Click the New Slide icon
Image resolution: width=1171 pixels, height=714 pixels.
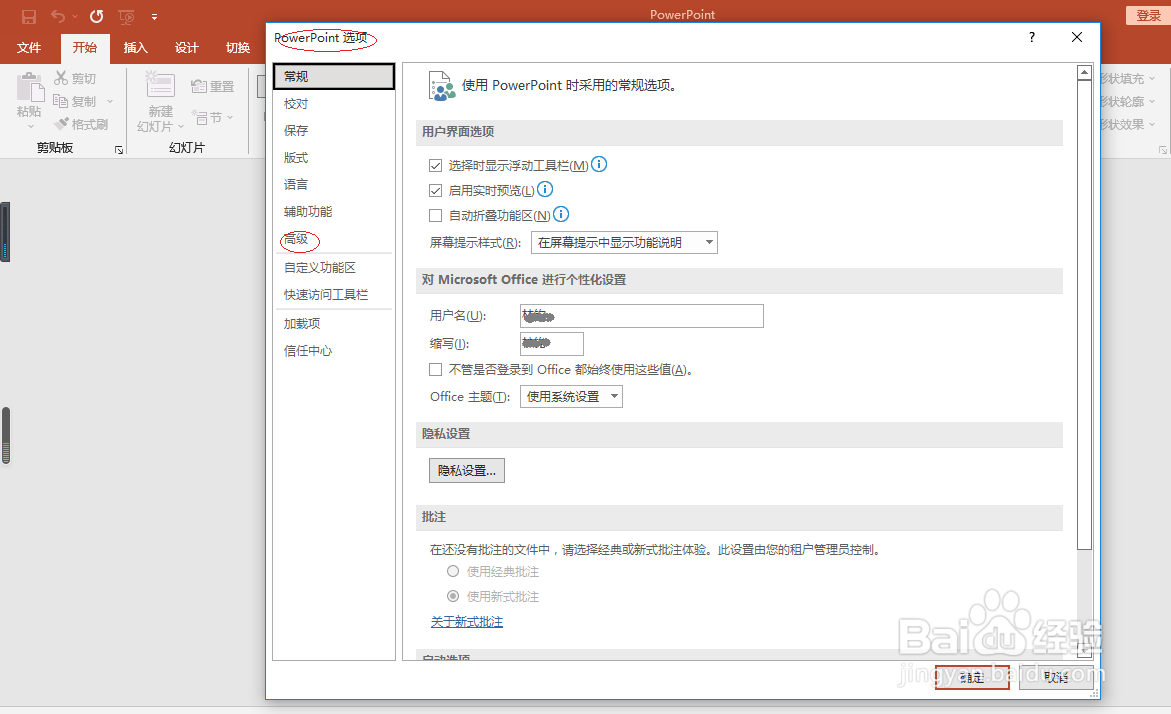coord(160,84)
